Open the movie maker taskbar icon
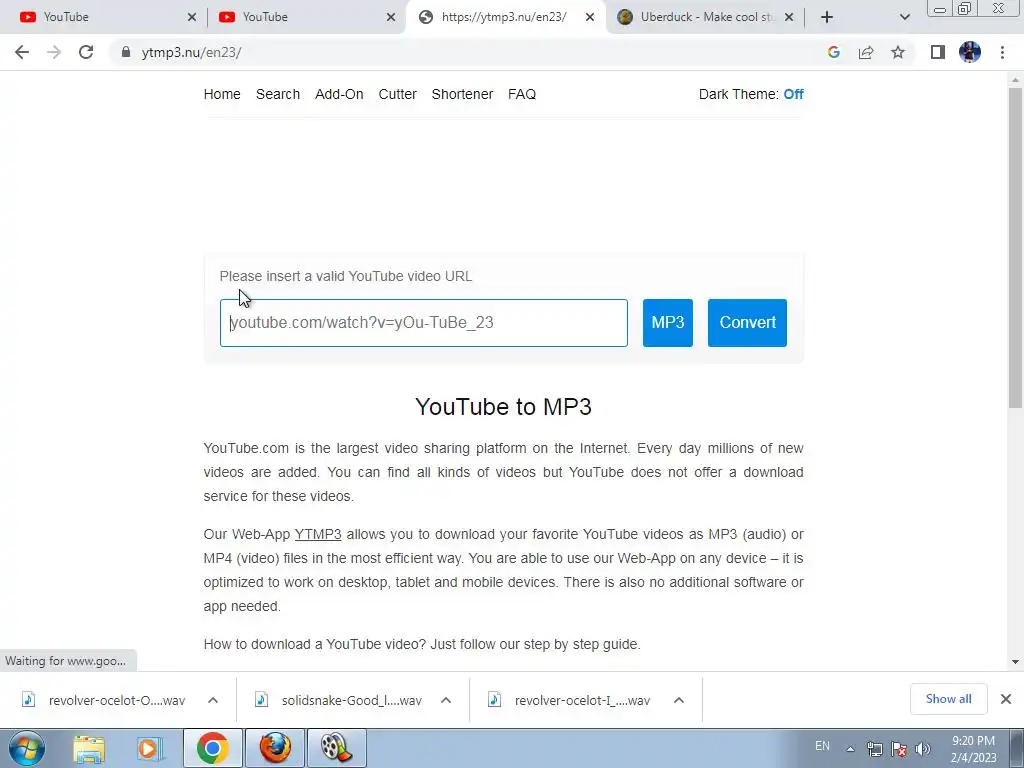Image resolution: width=1024 pixels, height=768 pixels. click(x=337, y=748)
